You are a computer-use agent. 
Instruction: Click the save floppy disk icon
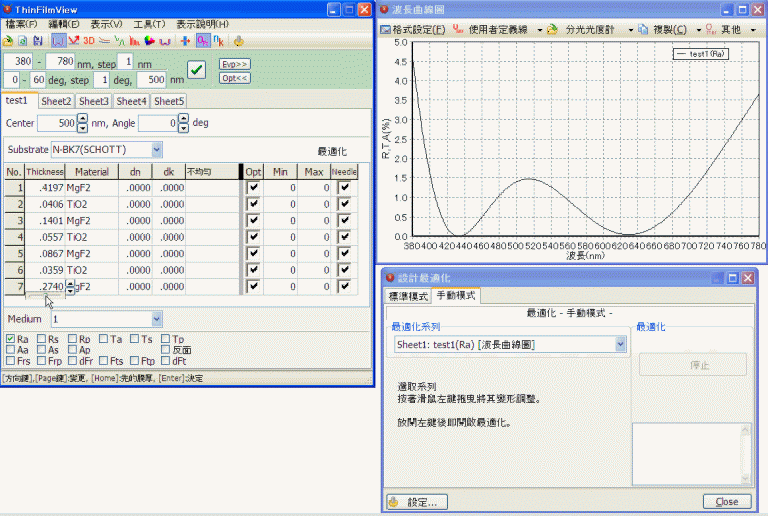38,41
